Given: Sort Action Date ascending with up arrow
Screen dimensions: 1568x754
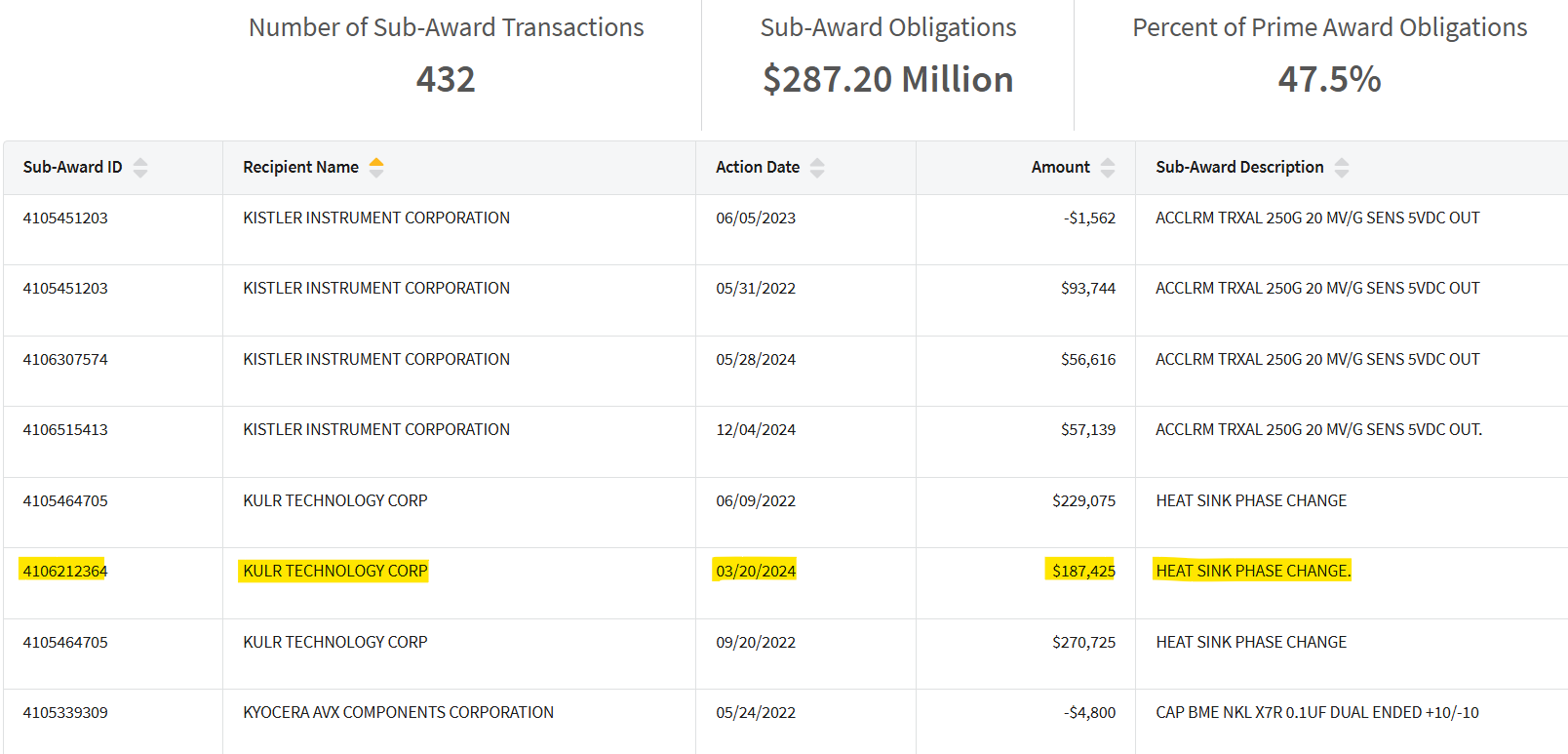Looking at the screenshot, I should click(x=817, y=162).
